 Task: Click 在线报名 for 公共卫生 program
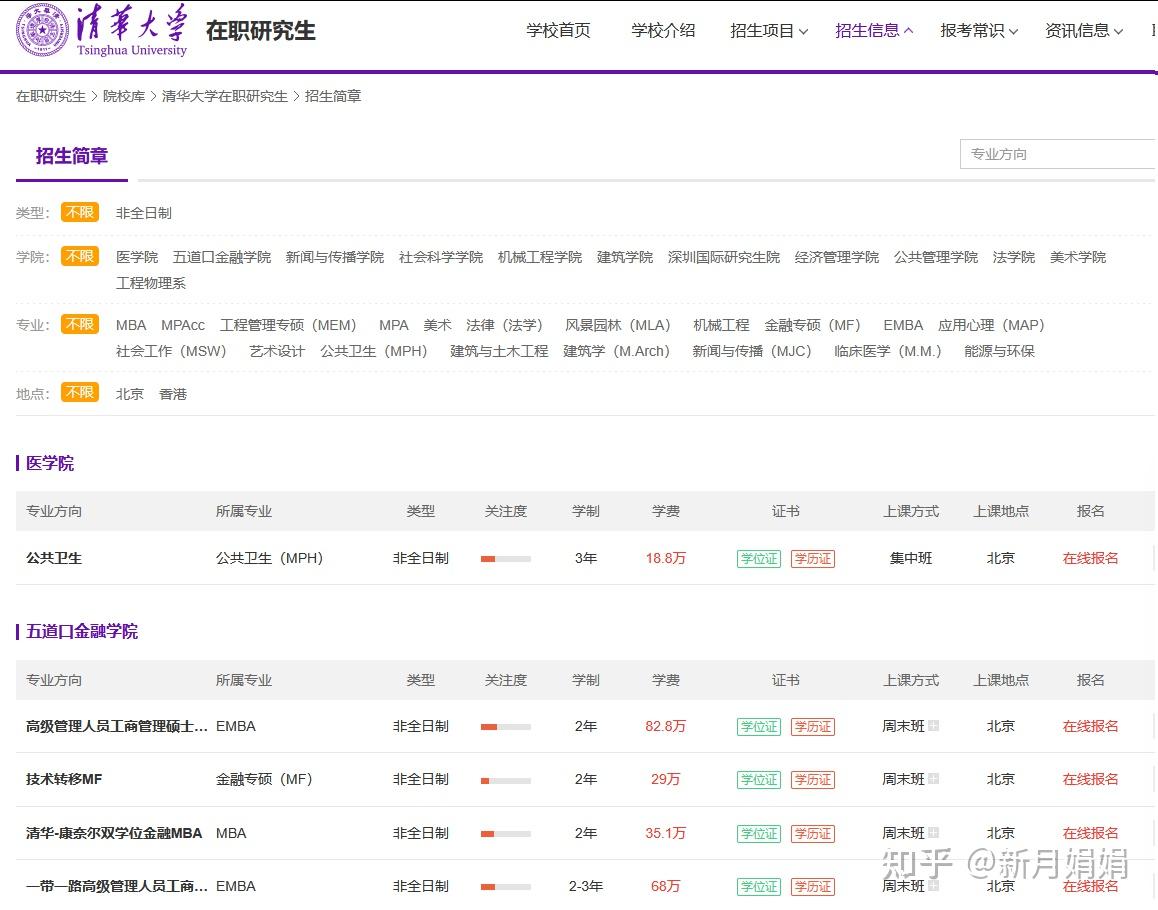[1090, 558]
